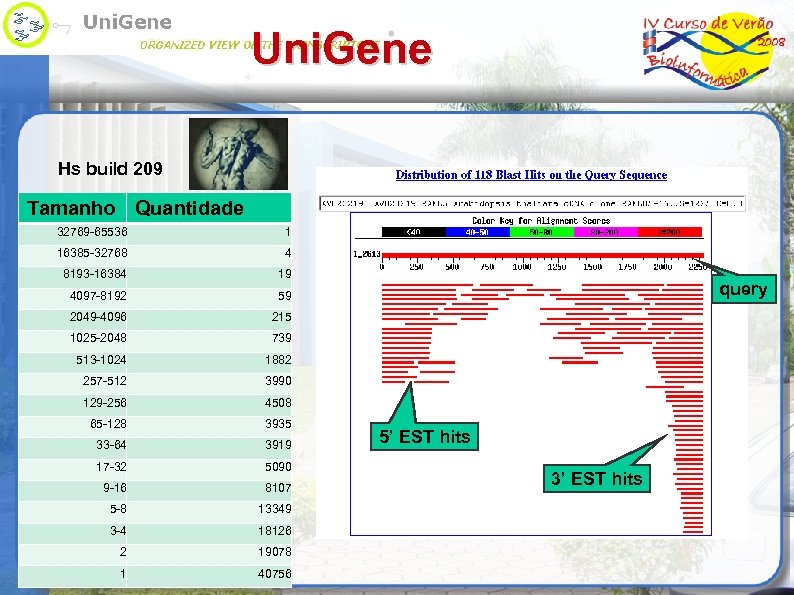The height and width of the screenshot is (595, 794).
Task: Click quantity value 13349
Action: click(x=274, y=509)
